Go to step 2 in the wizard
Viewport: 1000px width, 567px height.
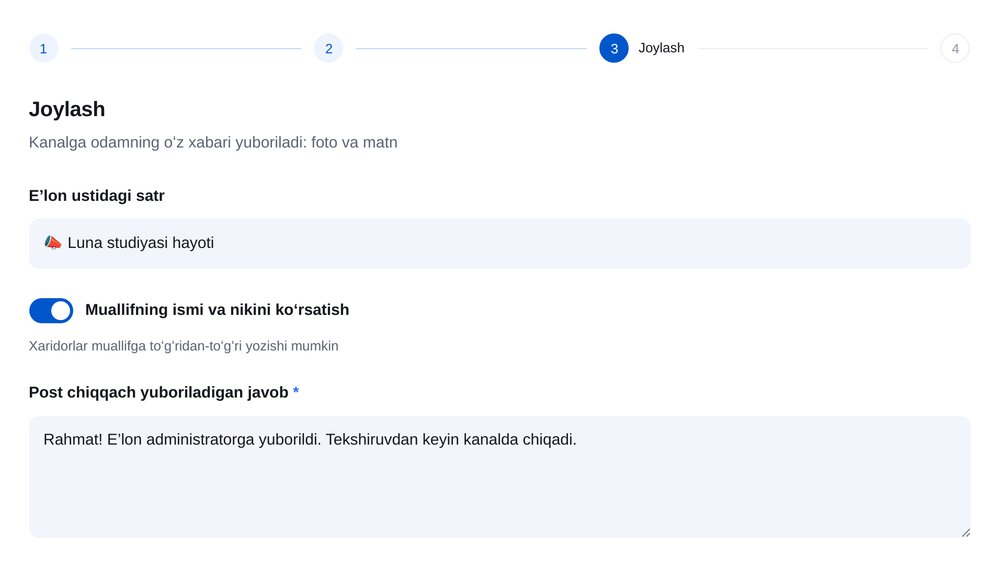(x=328, y=48)
